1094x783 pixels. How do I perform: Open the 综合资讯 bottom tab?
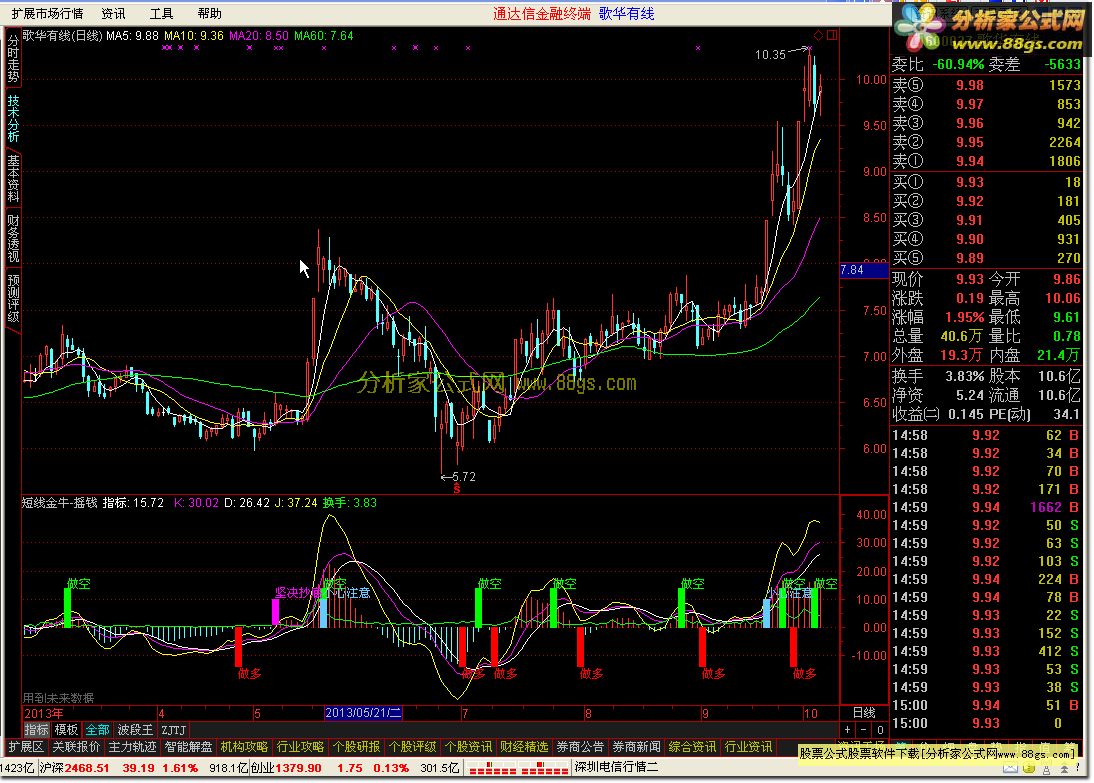692,747
